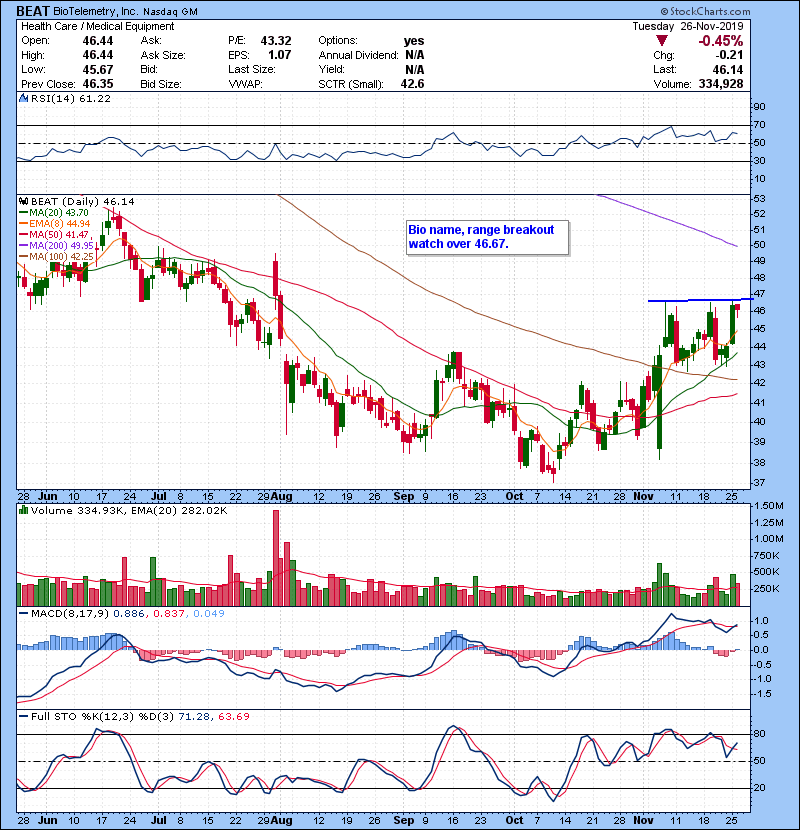Click the 90 label on the RSI axis
The height and width of the screenshot is (830, 800).
point(759,107)
